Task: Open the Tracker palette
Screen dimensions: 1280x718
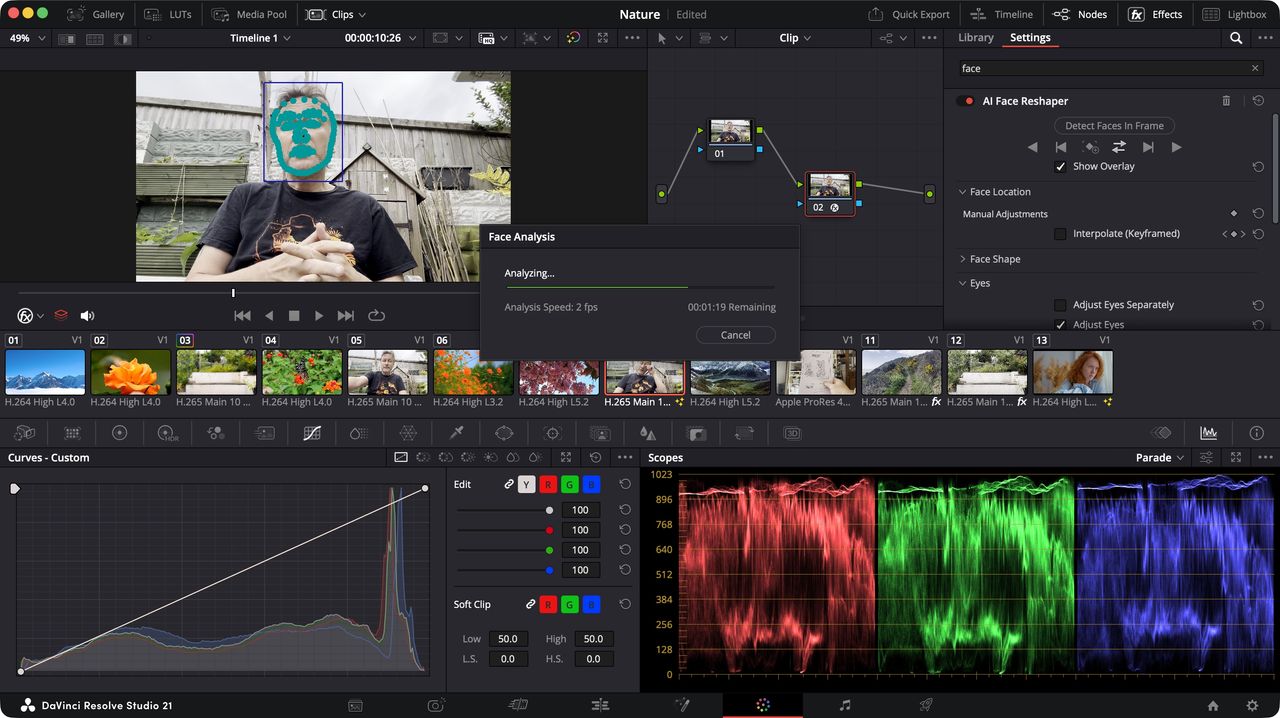Action: click(552, 433)
